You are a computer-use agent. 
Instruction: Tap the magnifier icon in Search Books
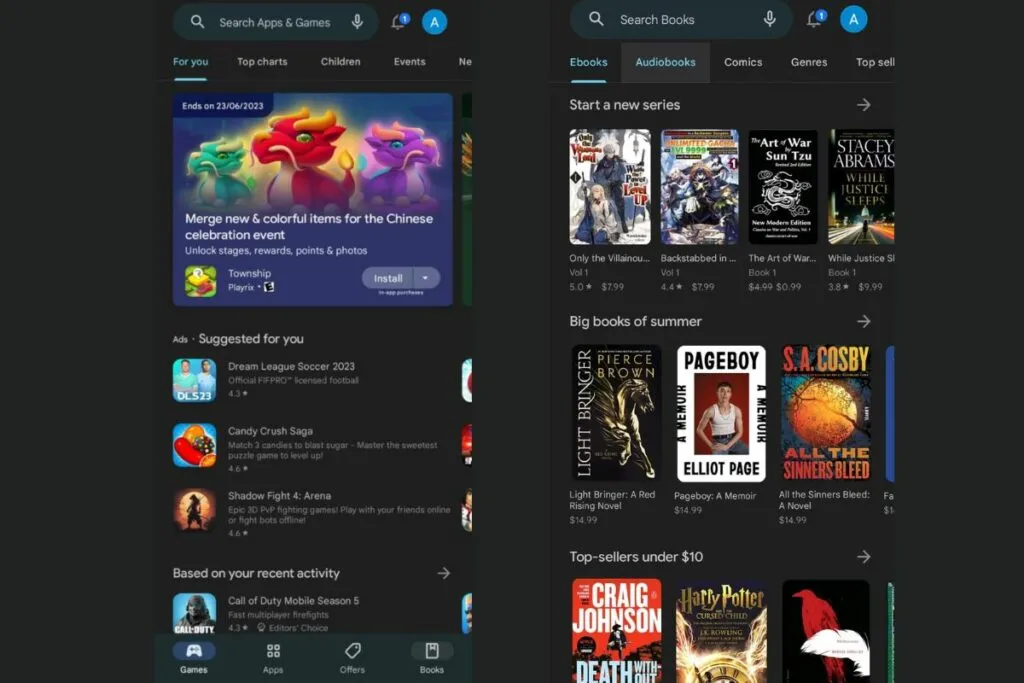596,19
